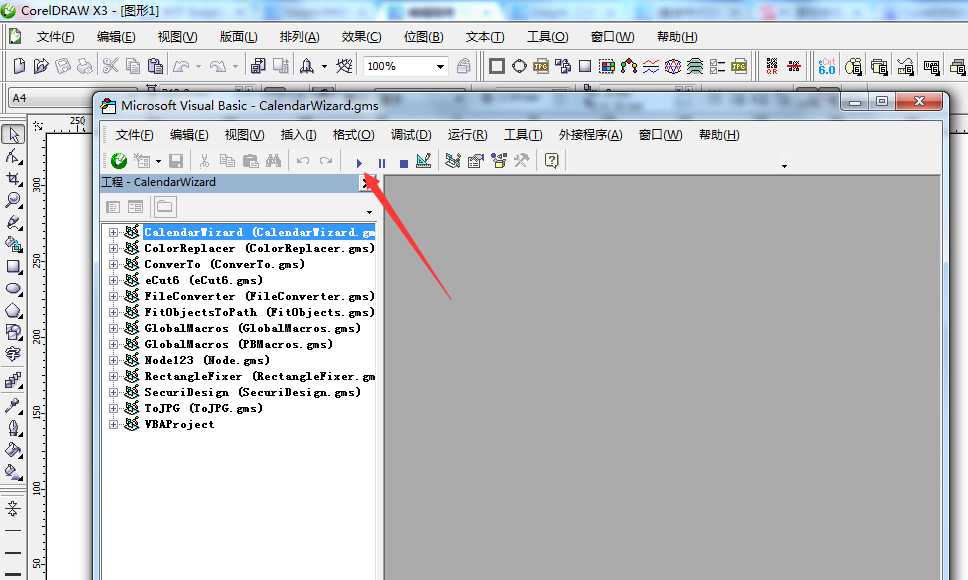
Task: Open the Project Explorer icon in VBA toolbar
Action: (453, 161)
